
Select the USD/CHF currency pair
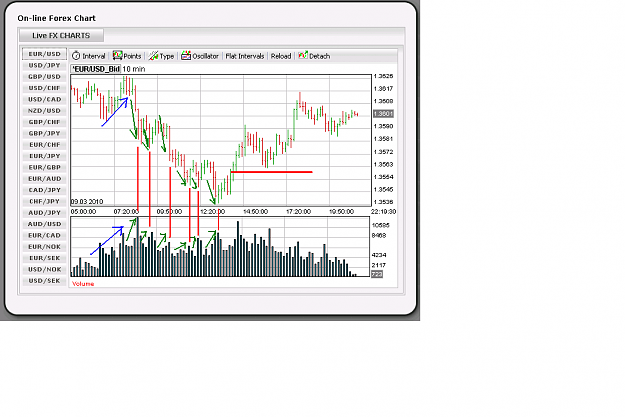point(45,88)
